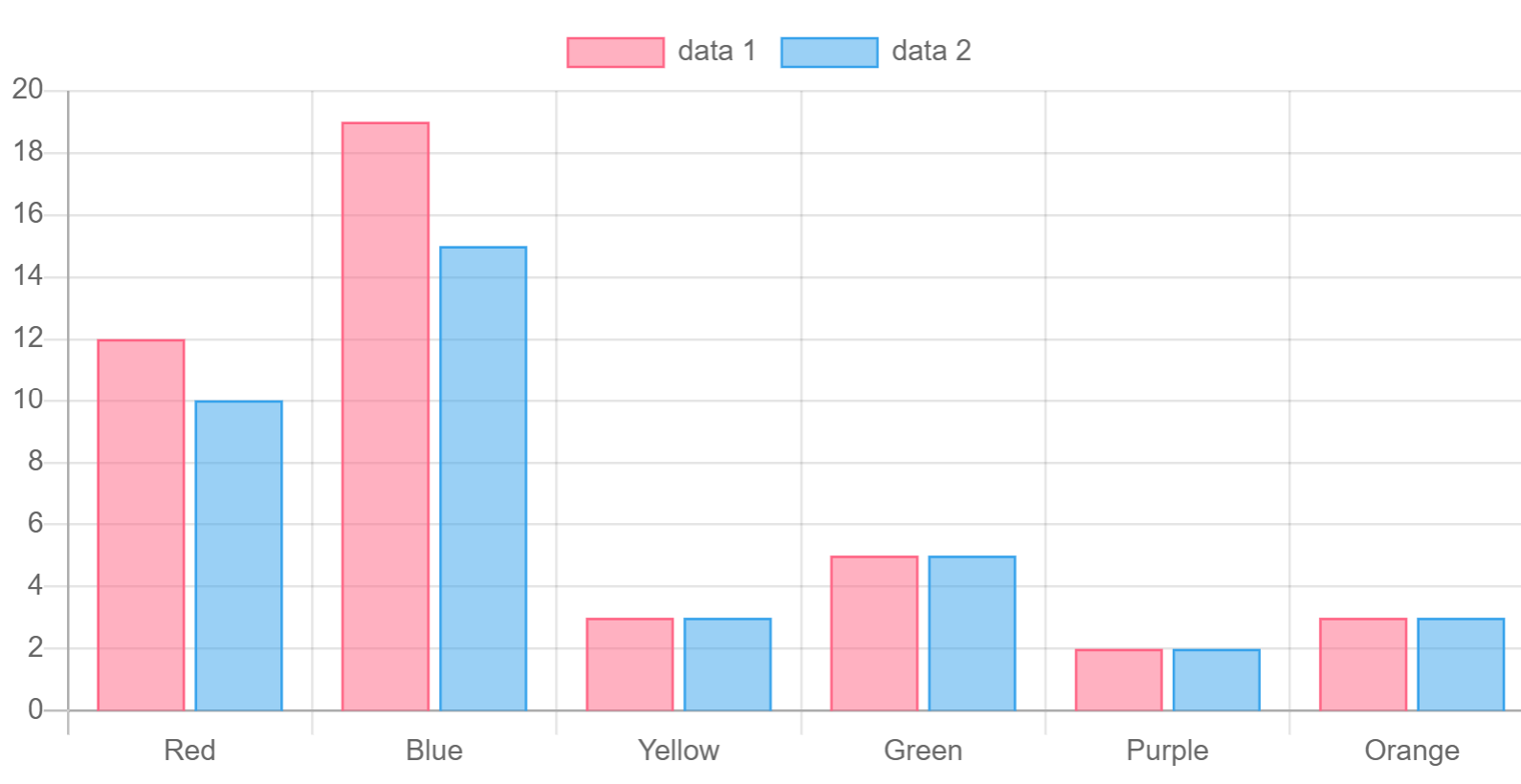Viewport: 1521px width, 784px height.
Task: Click Purple's blue data 2 bar
Action: 1216,680
